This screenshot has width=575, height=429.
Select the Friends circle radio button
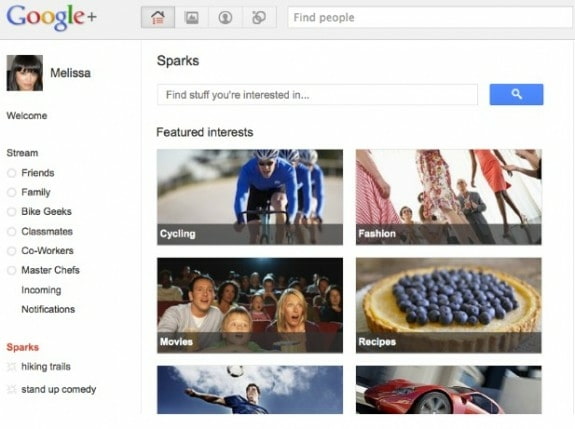click(x=12, y=173)
